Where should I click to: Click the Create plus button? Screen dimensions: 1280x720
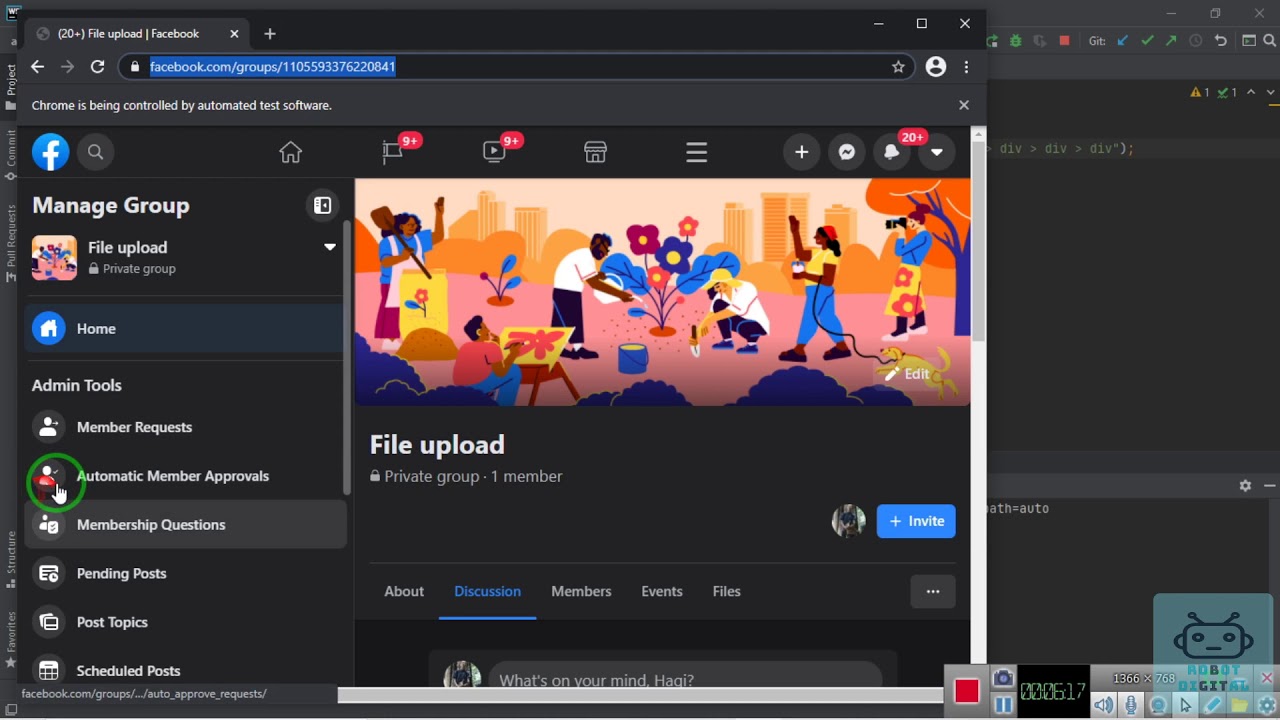pos(801,152)
